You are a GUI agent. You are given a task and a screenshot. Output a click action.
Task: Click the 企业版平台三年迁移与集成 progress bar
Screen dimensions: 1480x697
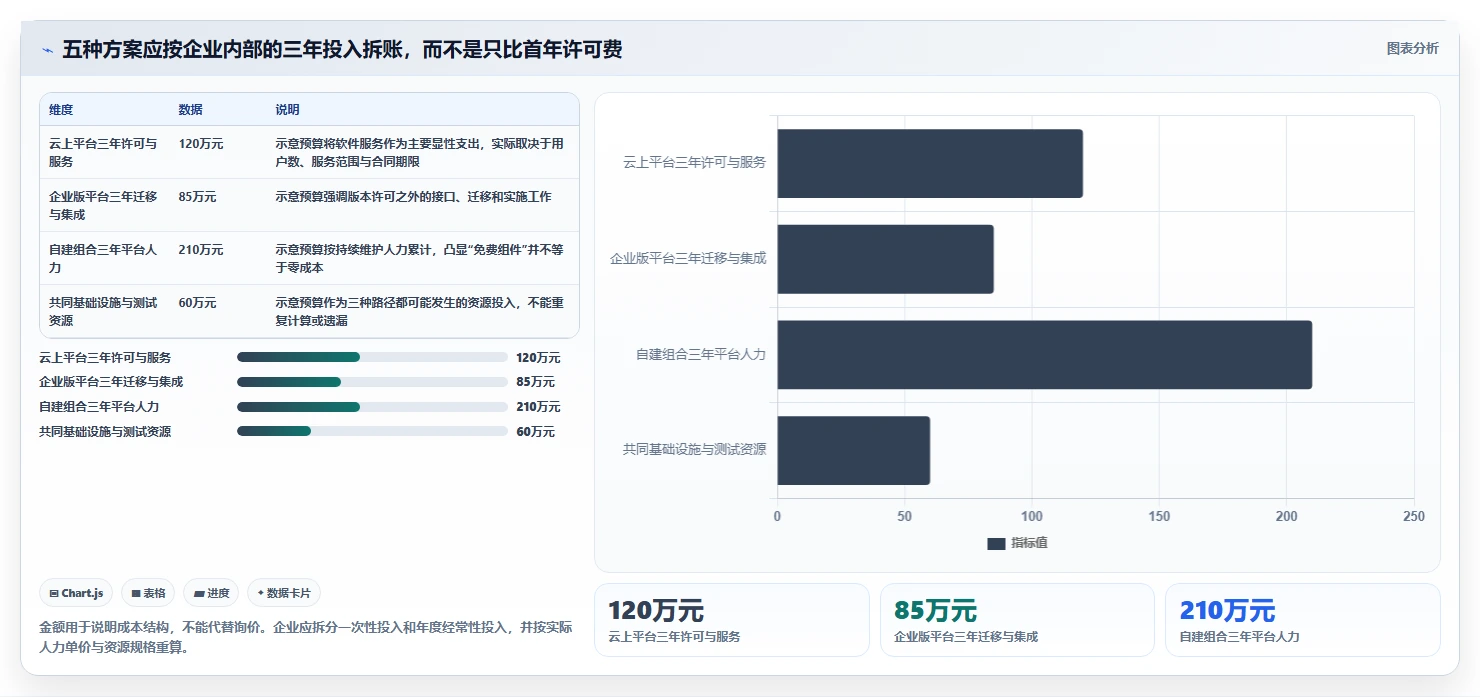click(x=372, y=382)
